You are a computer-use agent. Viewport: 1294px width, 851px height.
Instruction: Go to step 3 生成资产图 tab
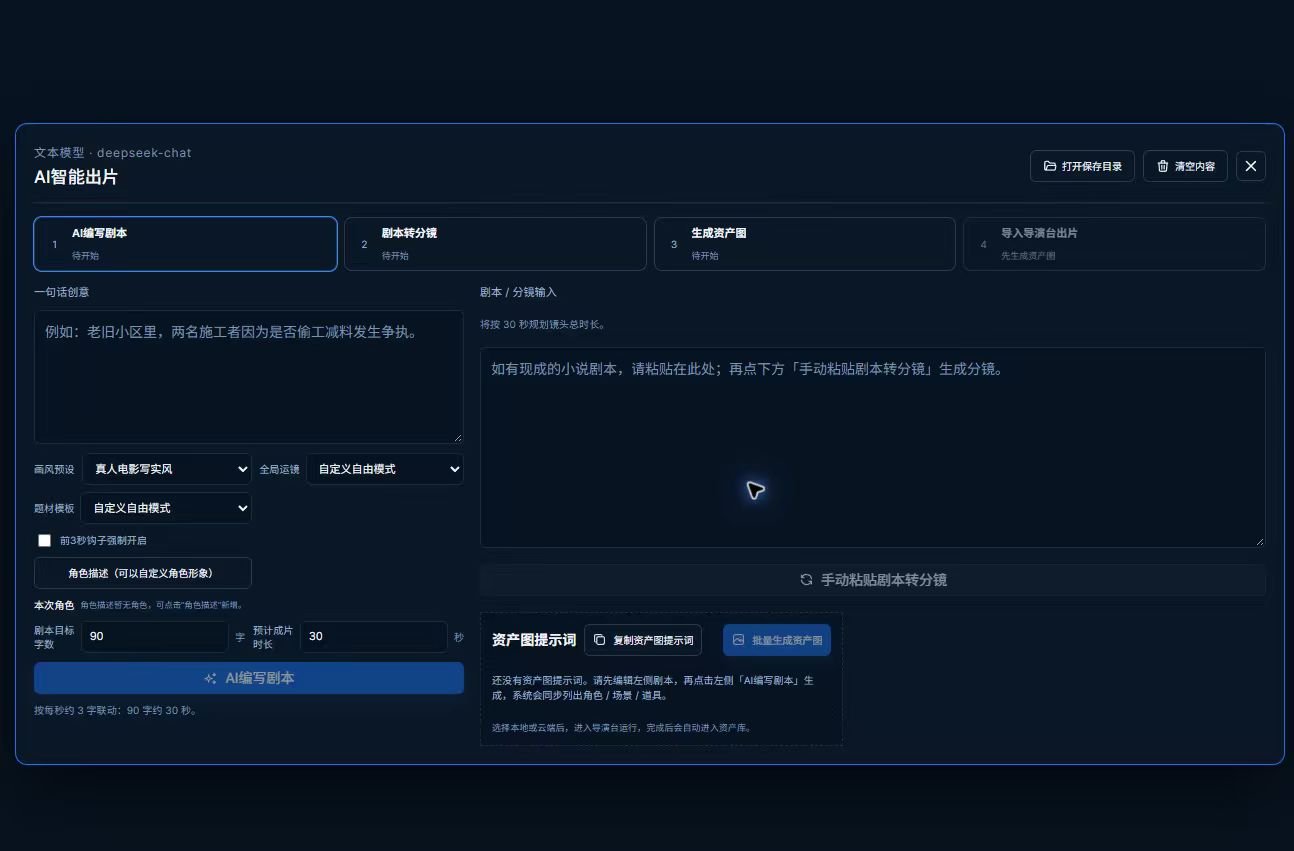(x=805, y=244)
